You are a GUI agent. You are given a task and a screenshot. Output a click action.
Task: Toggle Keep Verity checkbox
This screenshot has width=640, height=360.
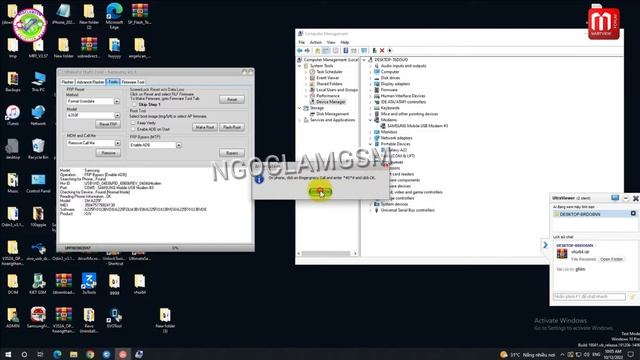(133, 122)
